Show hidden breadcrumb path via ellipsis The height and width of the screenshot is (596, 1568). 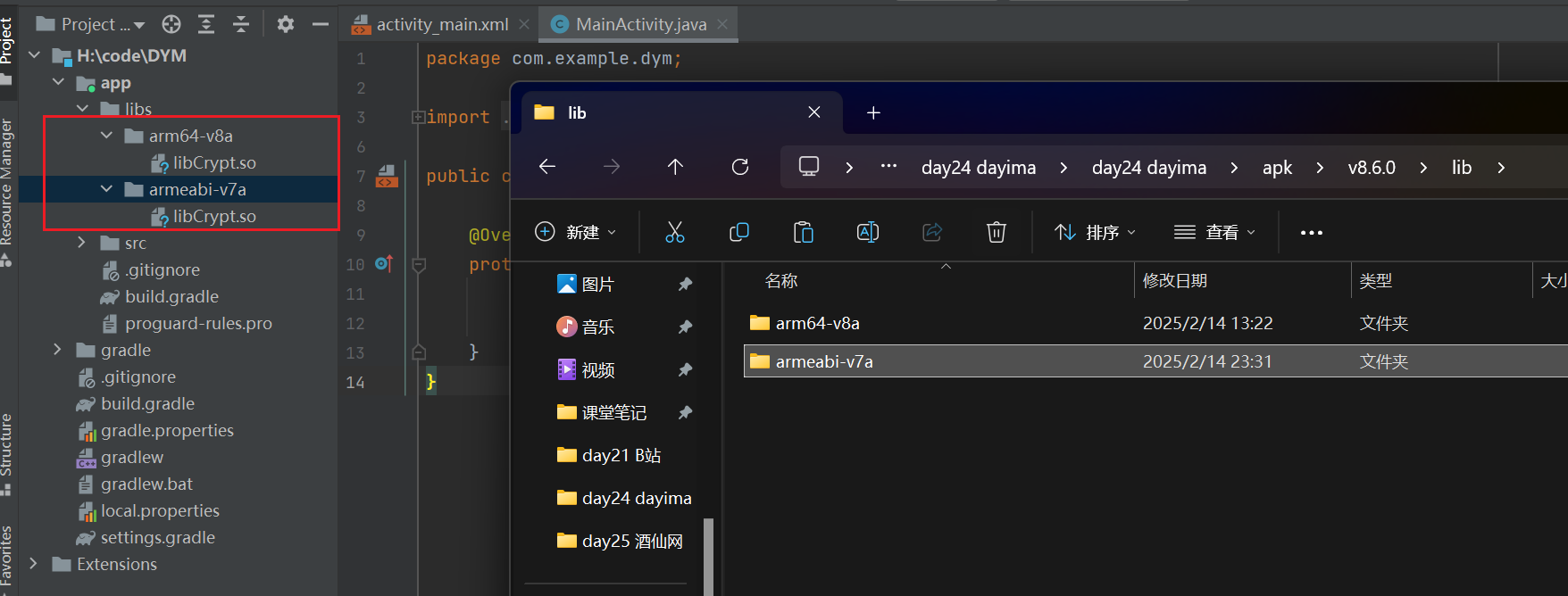tap(888, 166)
